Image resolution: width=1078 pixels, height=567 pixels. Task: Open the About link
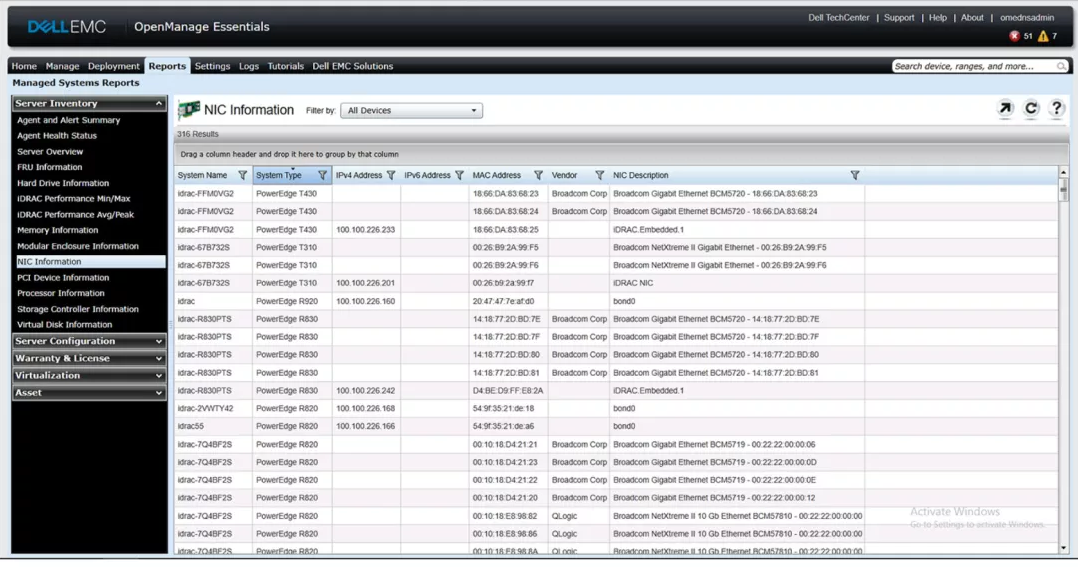point(972,18)
